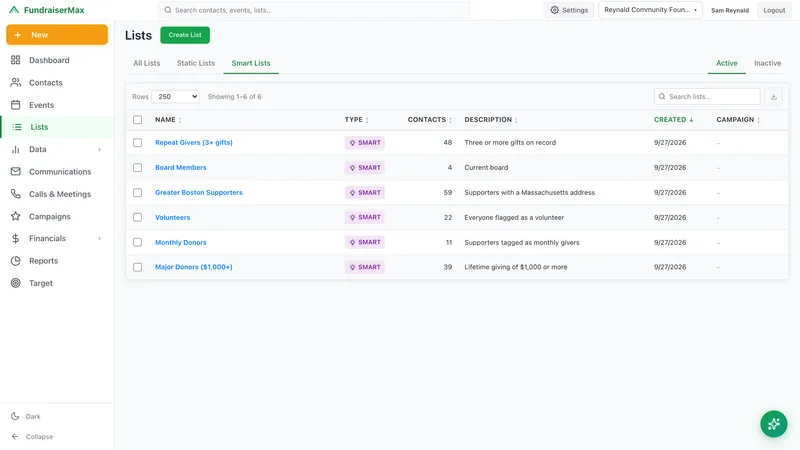Click the SMART badge for Monthly Donors

pos(365,242)
